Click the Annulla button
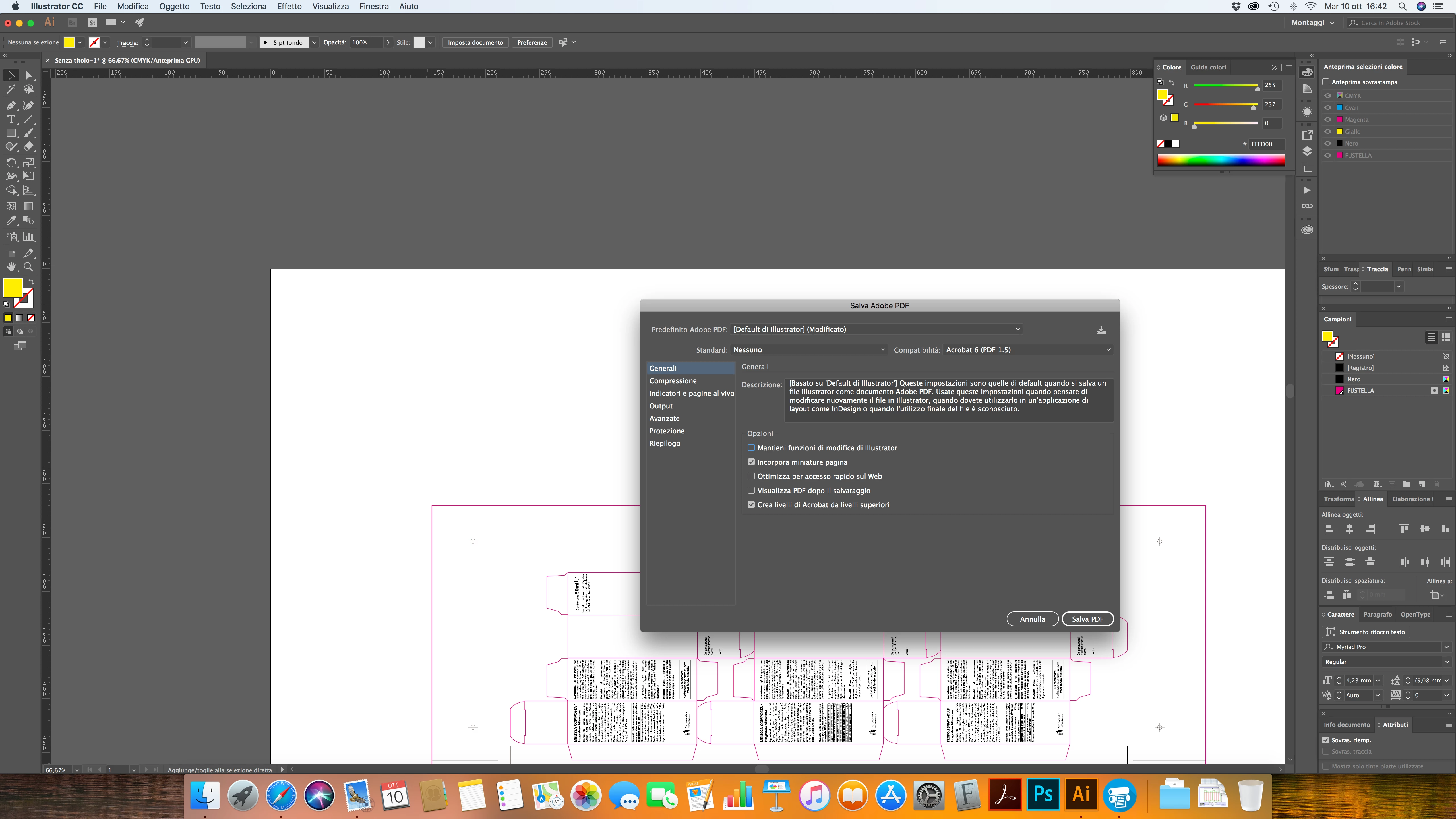The height and width of the screenshot is (819, 1456). point(1032,619)
